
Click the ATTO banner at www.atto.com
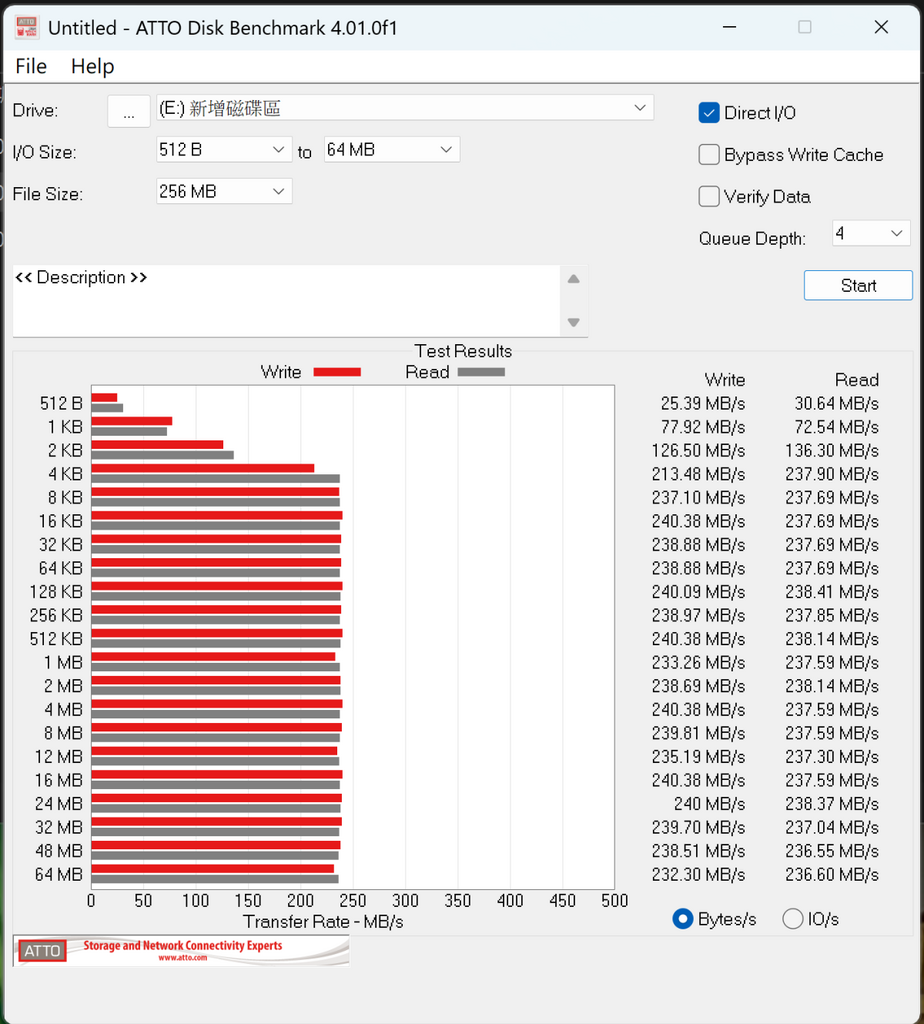[181, 950]
